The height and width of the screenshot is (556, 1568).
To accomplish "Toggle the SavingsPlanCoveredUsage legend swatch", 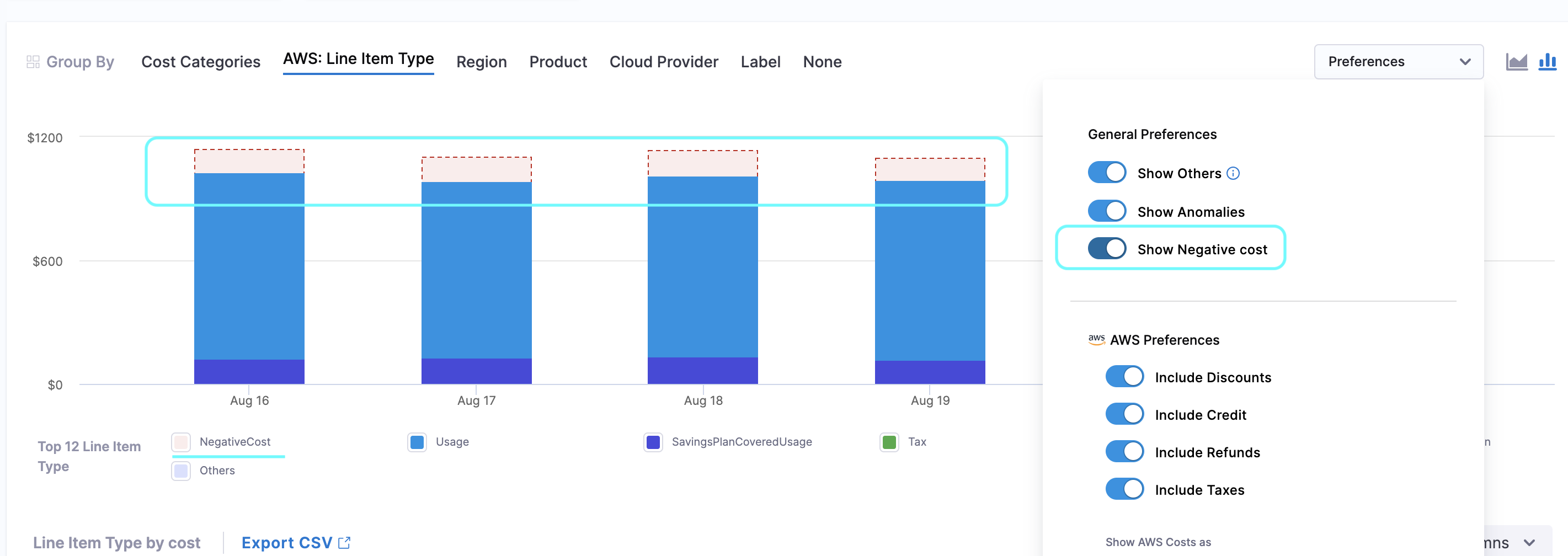I will [x=653, y=442].
